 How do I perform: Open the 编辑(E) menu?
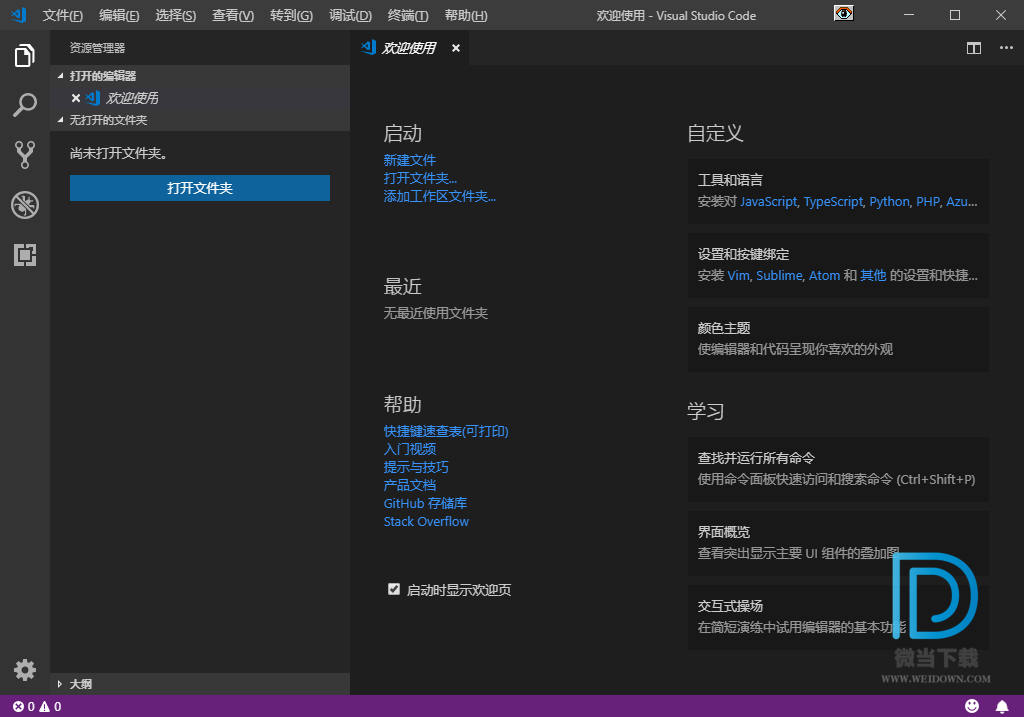[119, 16]
